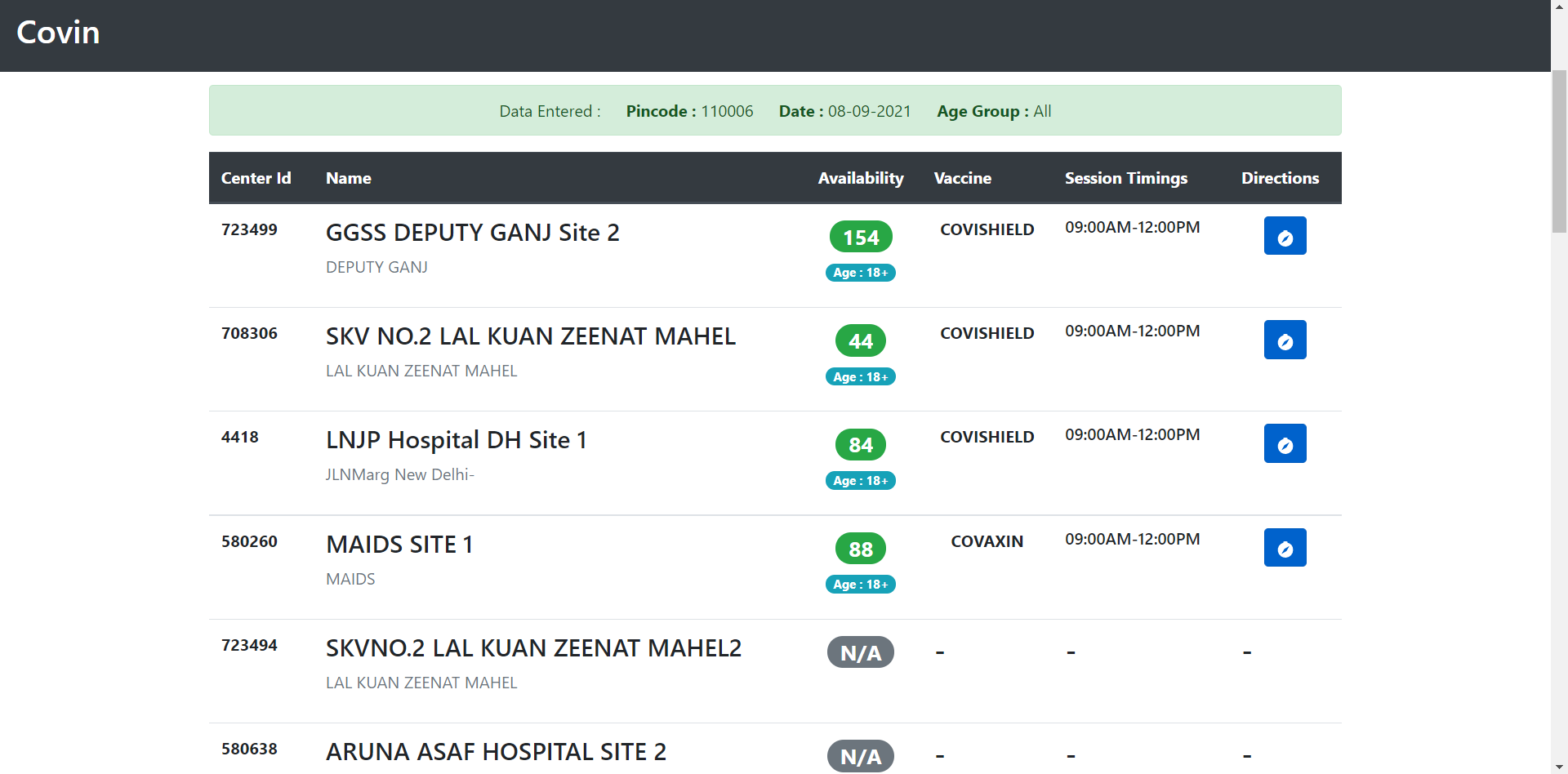The height and width of the screenshot is (774, 1568).
Task: Open directions for MAIDS SITE 1
Action: pyautogui.click(x=1285, y=548)
